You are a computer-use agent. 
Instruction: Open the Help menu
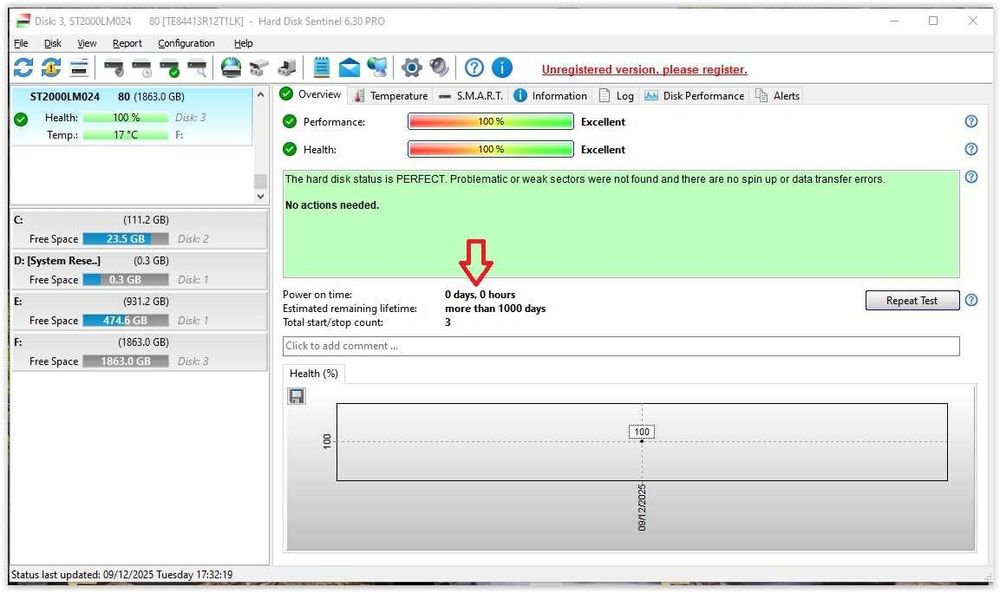pos(243,43)
